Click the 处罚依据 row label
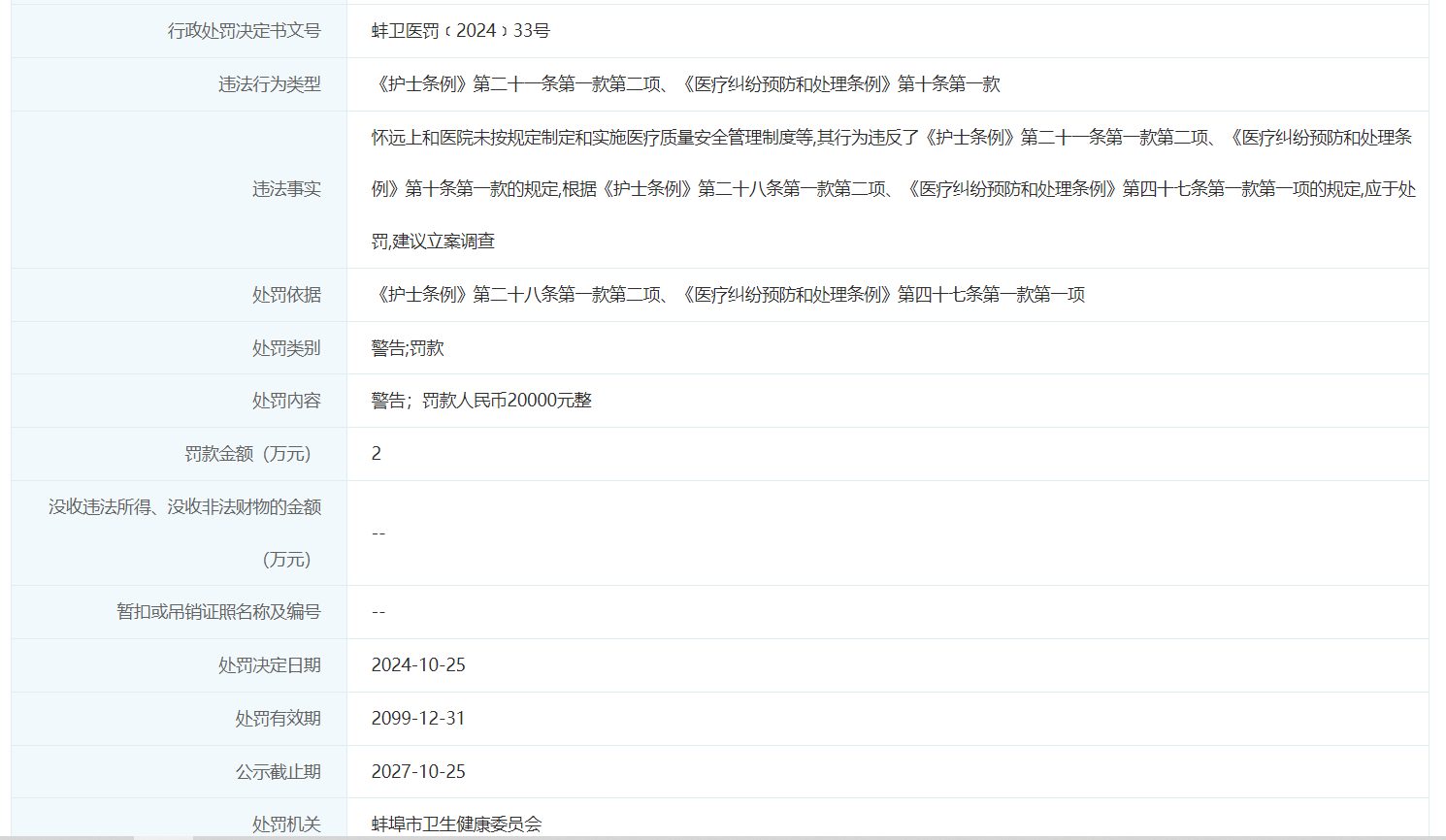 coord(286,295)
